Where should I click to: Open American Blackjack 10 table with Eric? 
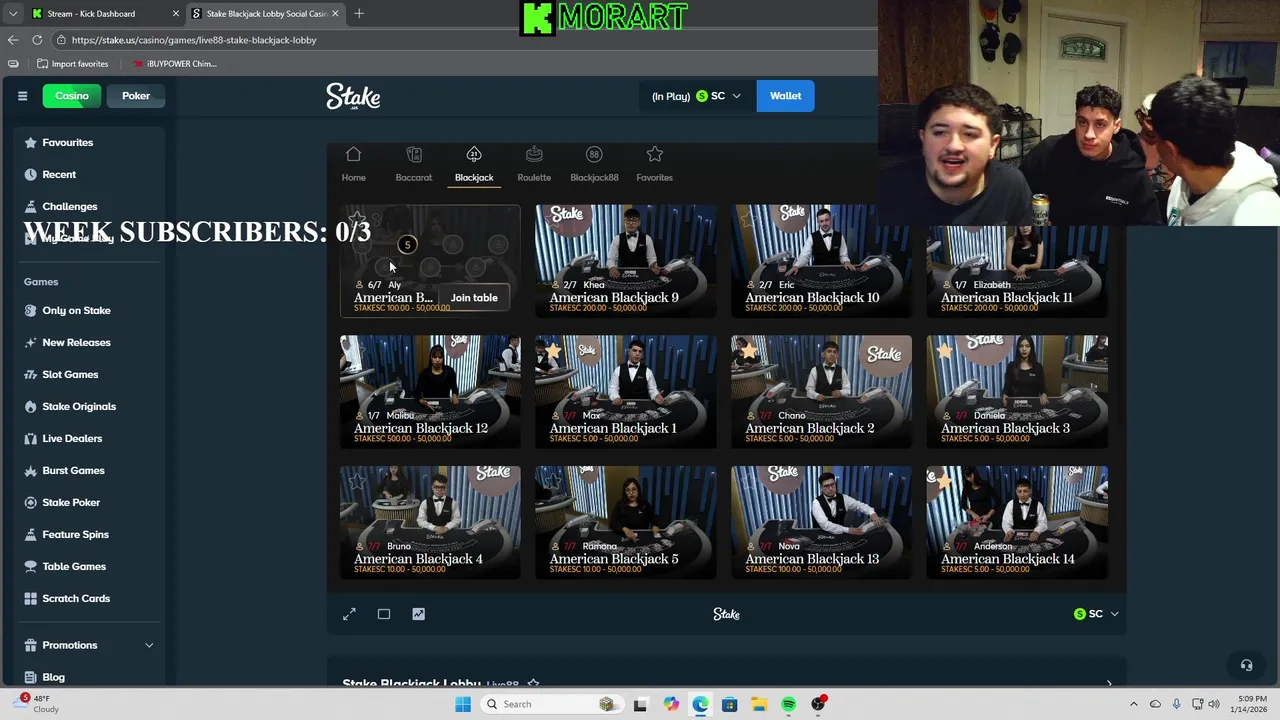821,261
